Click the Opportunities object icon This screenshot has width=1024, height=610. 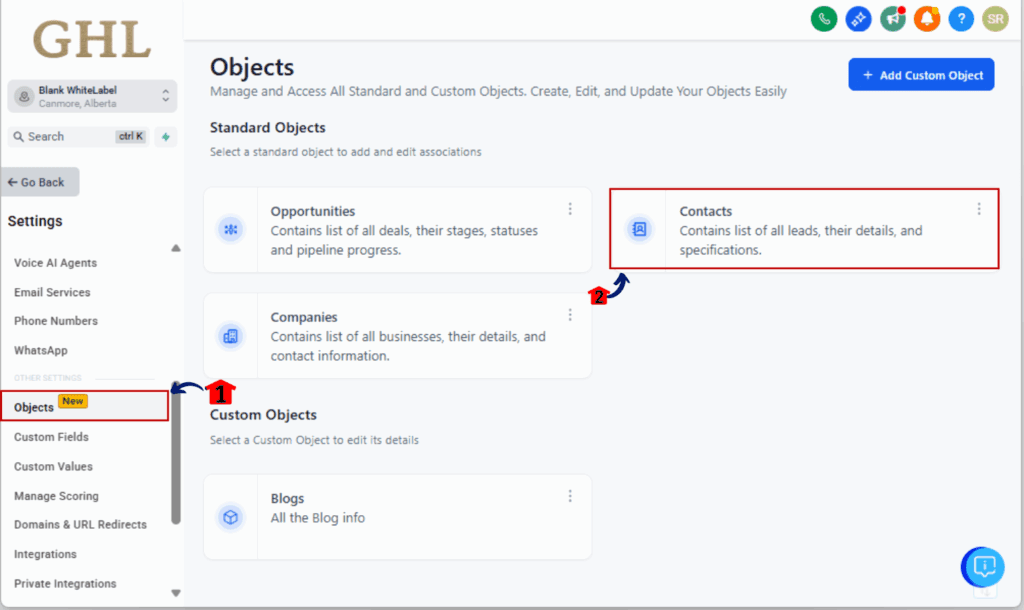pyautogui.click(x=231, y=230)
